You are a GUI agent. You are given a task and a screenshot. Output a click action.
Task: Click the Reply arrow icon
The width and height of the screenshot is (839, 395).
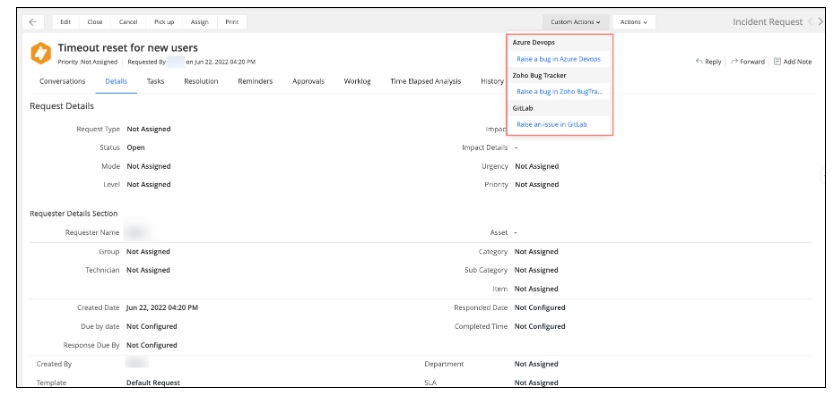coord(699,62)
